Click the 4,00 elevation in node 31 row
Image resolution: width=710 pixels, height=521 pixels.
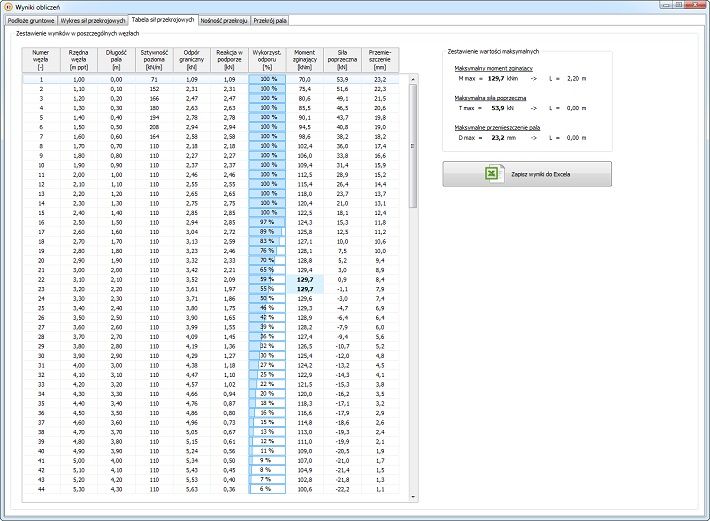click(78, 365)
